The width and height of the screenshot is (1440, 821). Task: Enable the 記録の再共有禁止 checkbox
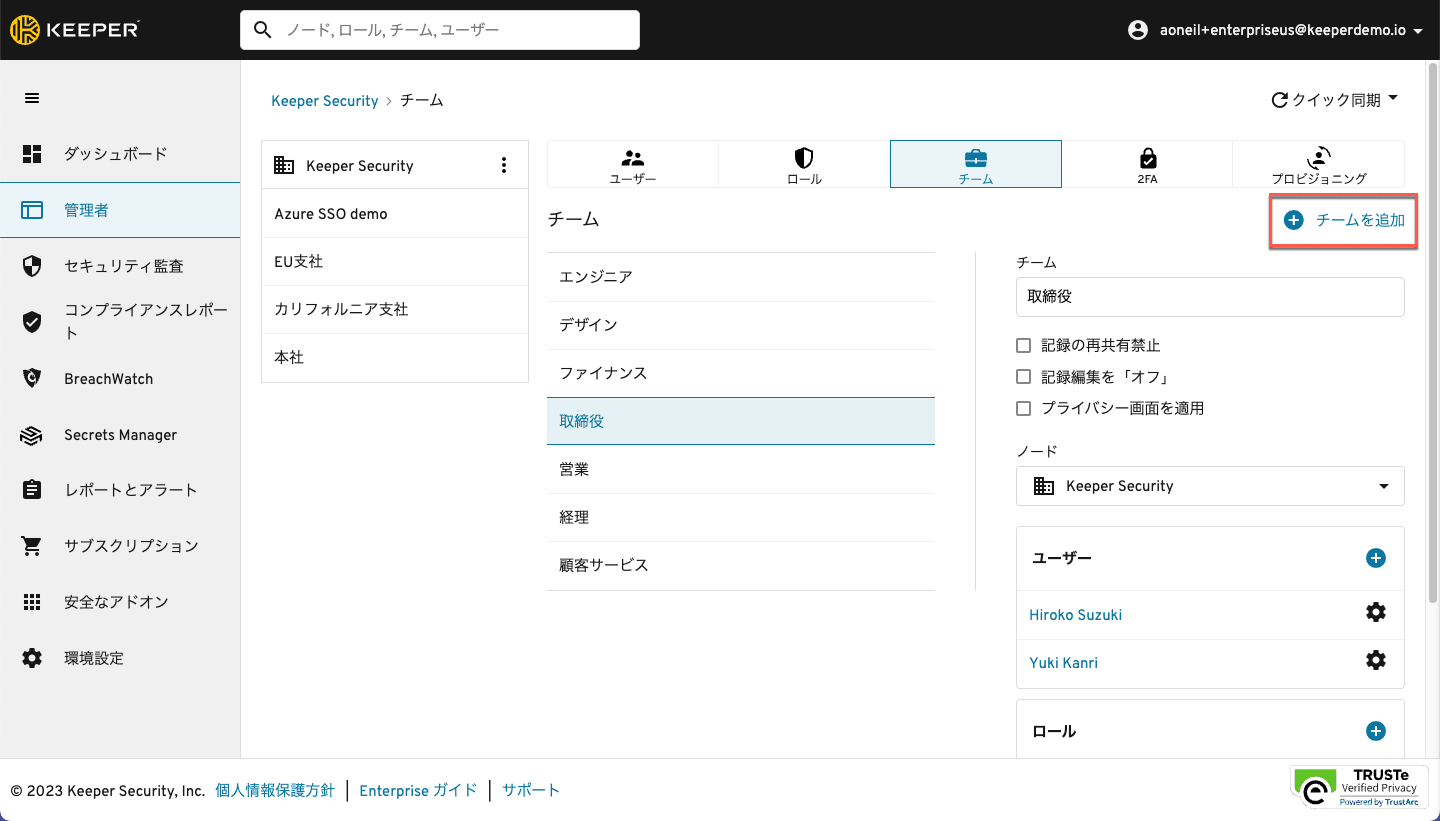(x=1023, y=345)
